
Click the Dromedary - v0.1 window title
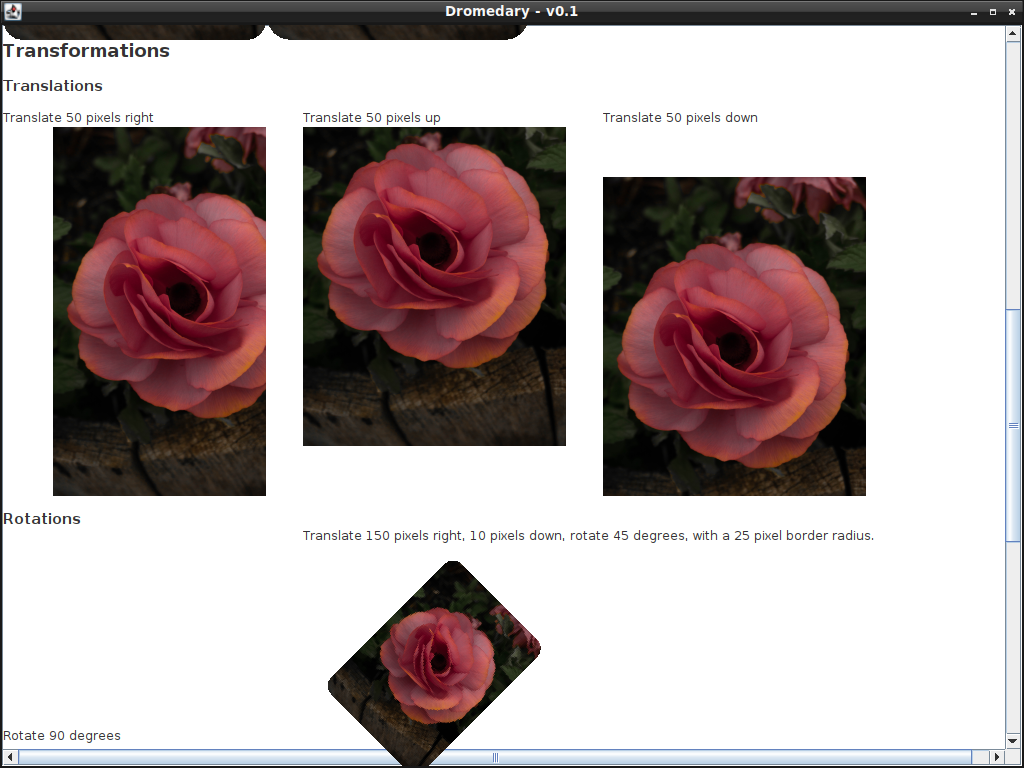point(511,11)
